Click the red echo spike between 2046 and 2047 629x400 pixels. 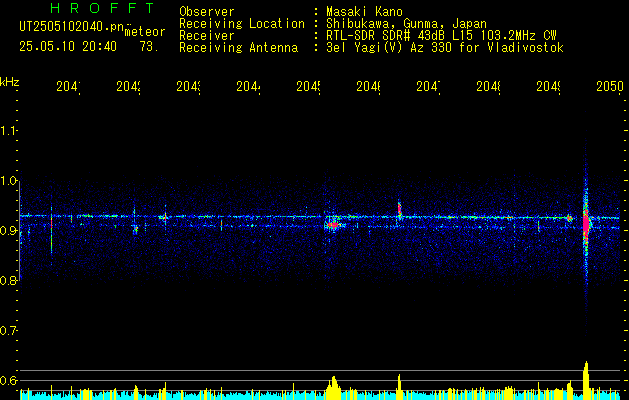pos(399,209)
